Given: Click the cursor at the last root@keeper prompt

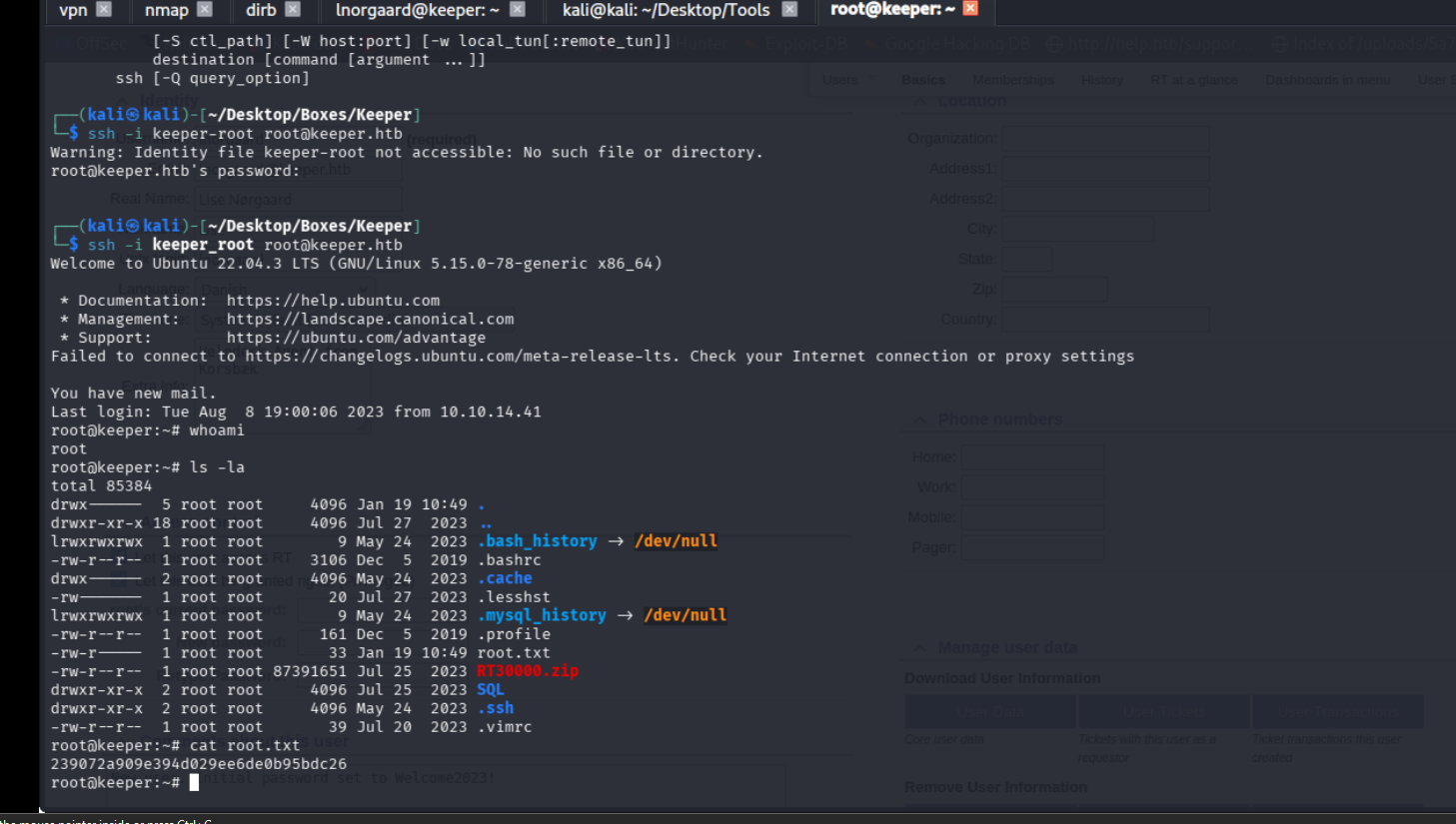Looking at the screenshot, I should point(194,783).
